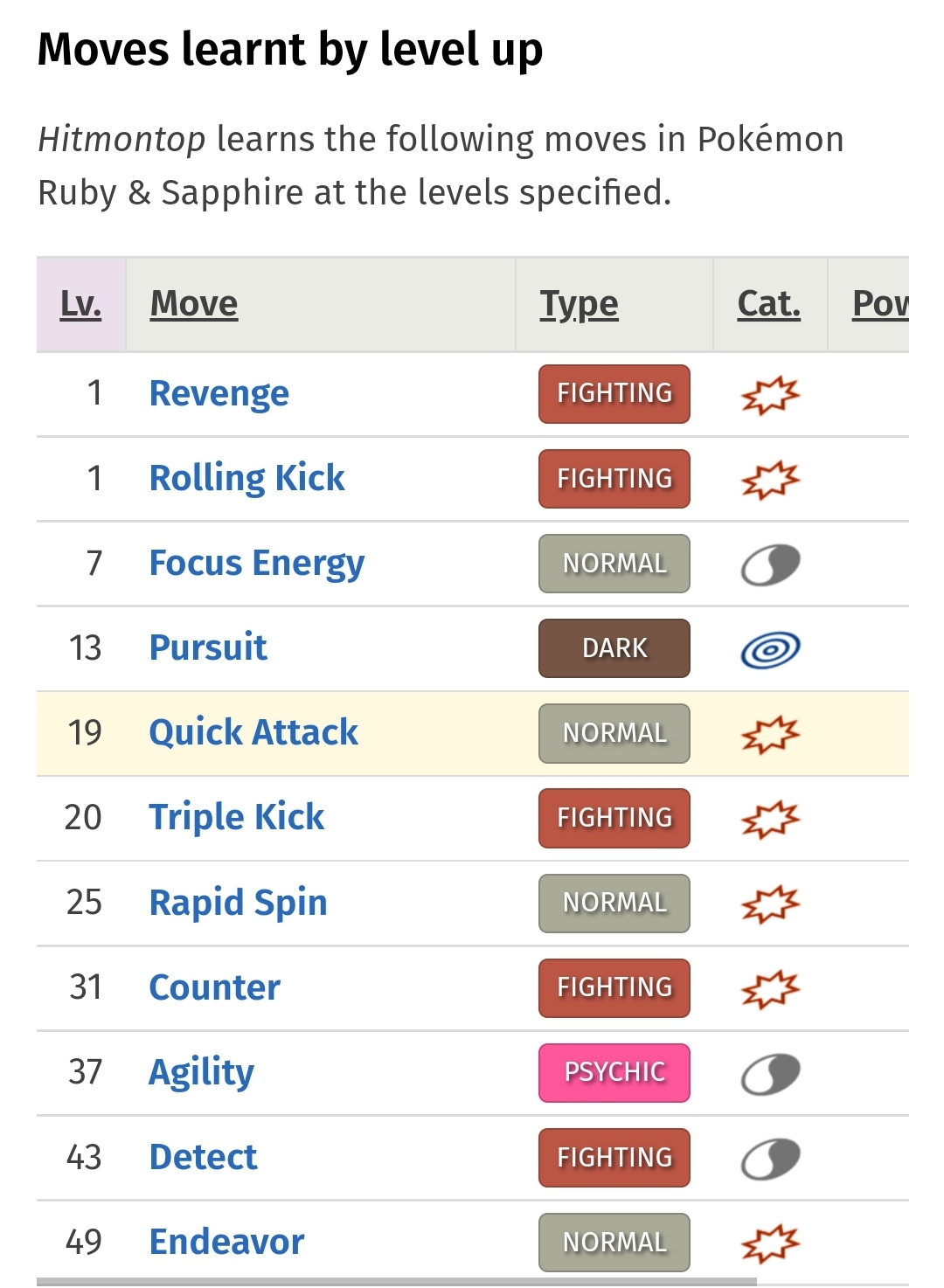Click the status category icon for Focus Energy
The image size is (944, 1288).
[x=770, y=564]
